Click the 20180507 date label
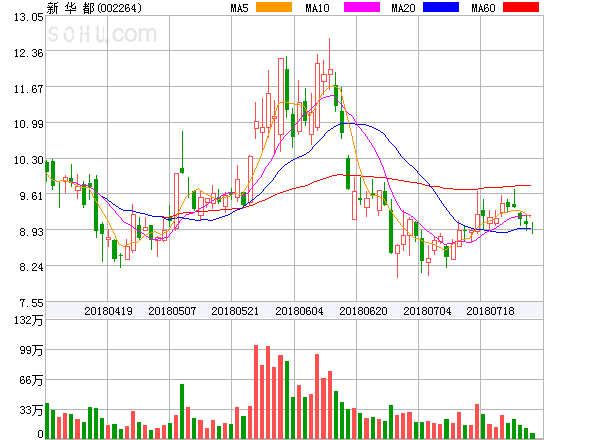The height and width of the screenshot is (440, 600). coord(172,311)
